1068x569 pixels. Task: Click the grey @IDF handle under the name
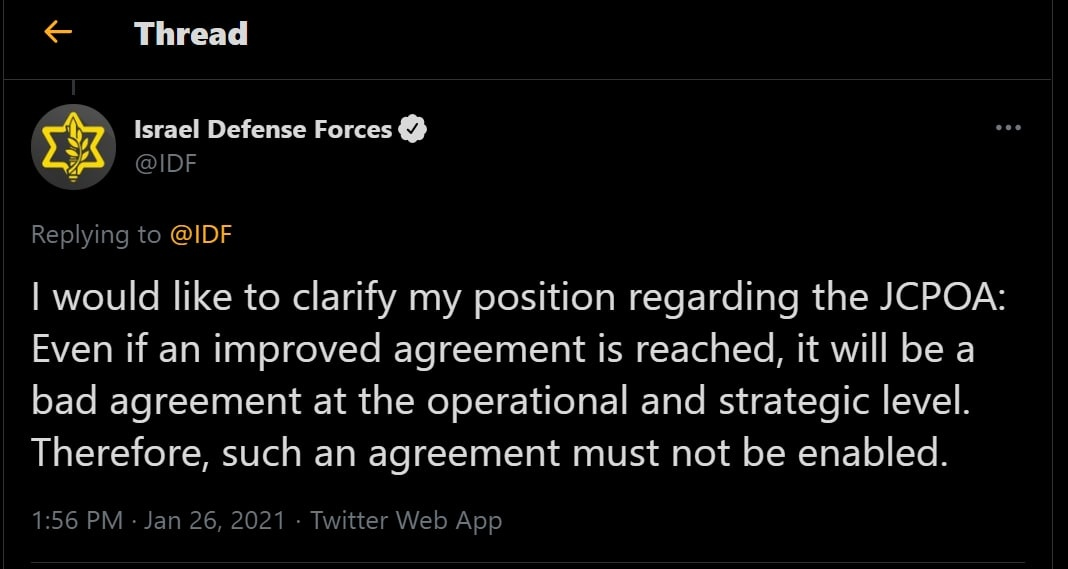[165, 163]
